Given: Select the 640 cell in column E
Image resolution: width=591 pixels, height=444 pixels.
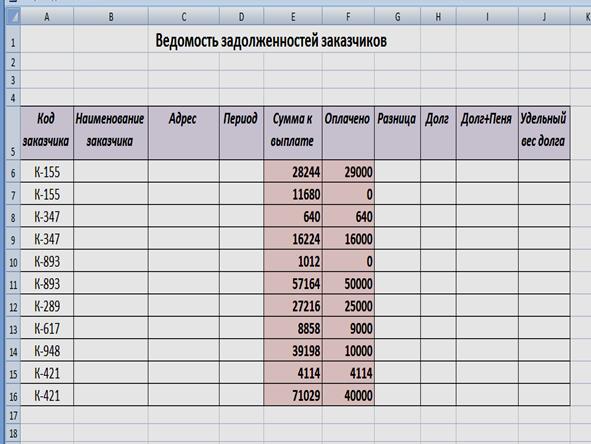Looking at the screenshot, I should (293, 216).
